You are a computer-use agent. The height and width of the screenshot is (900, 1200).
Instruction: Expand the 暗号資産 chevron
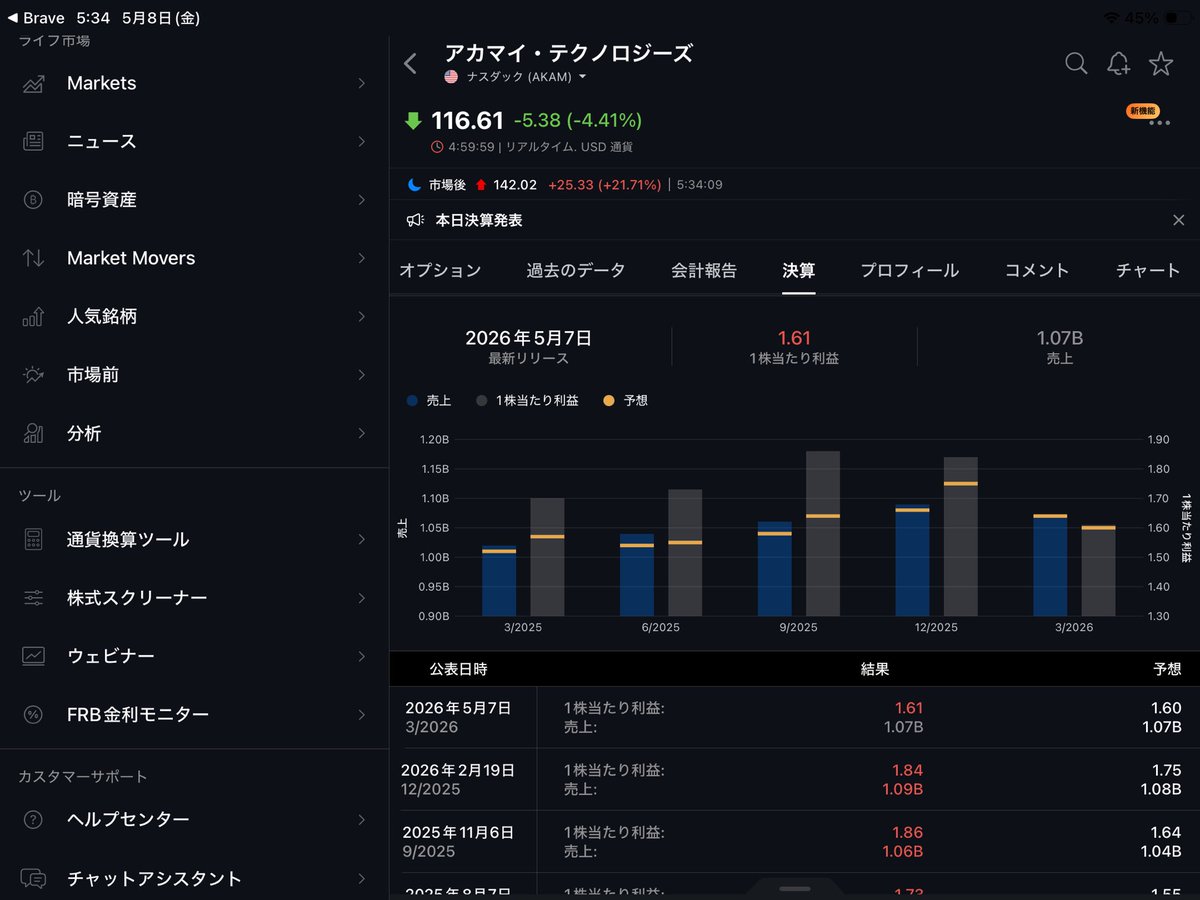361,200
